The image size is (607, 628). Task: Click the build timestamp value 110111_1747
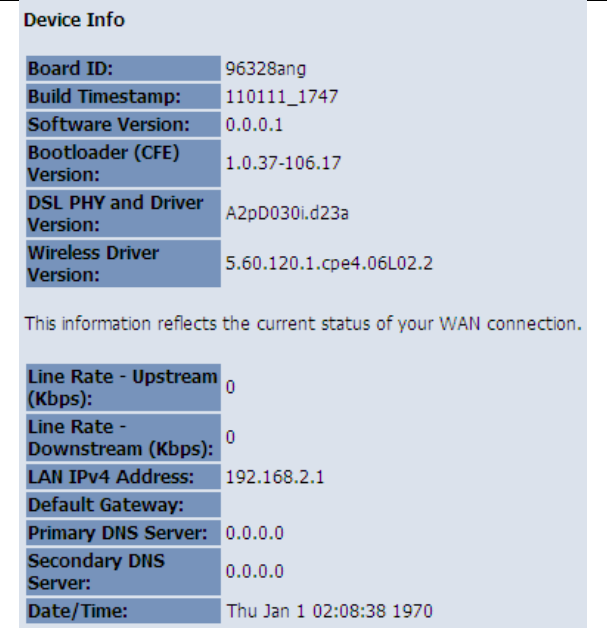[x=268, y=97]
